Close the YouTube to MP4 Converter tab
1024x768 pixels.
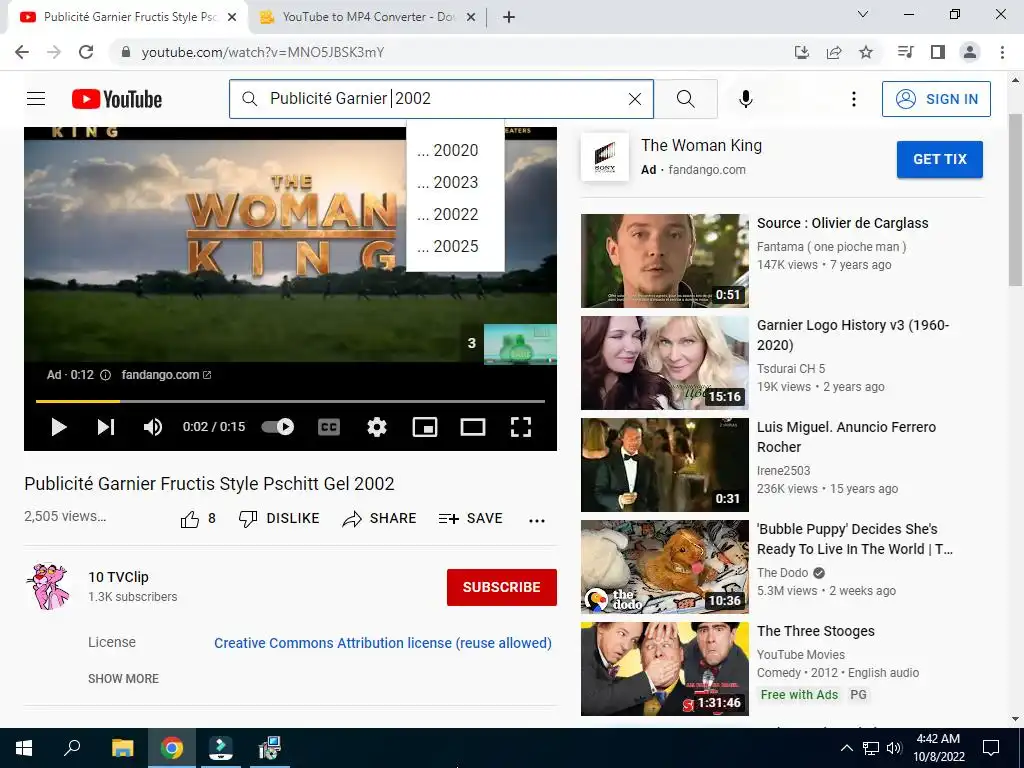(471, 17)
